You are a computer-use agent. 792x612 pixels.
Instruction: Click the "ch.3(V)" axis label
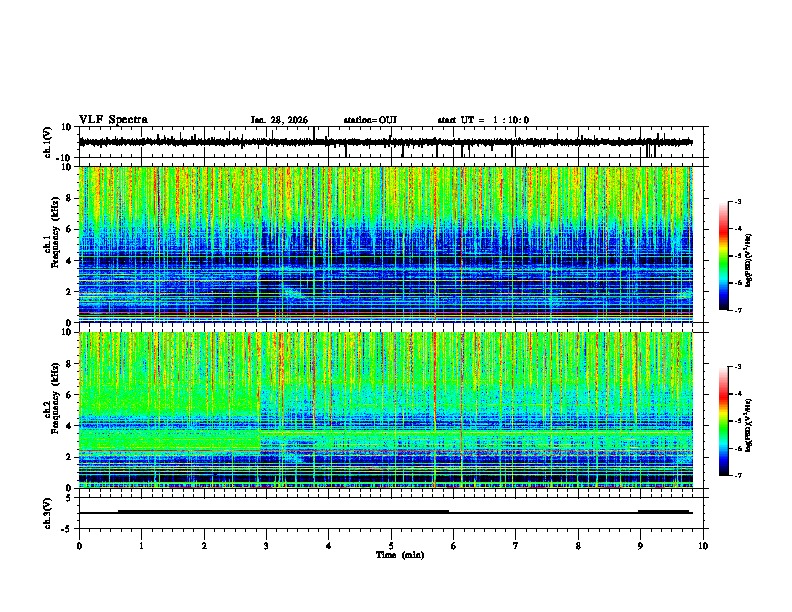pos(48,513)
